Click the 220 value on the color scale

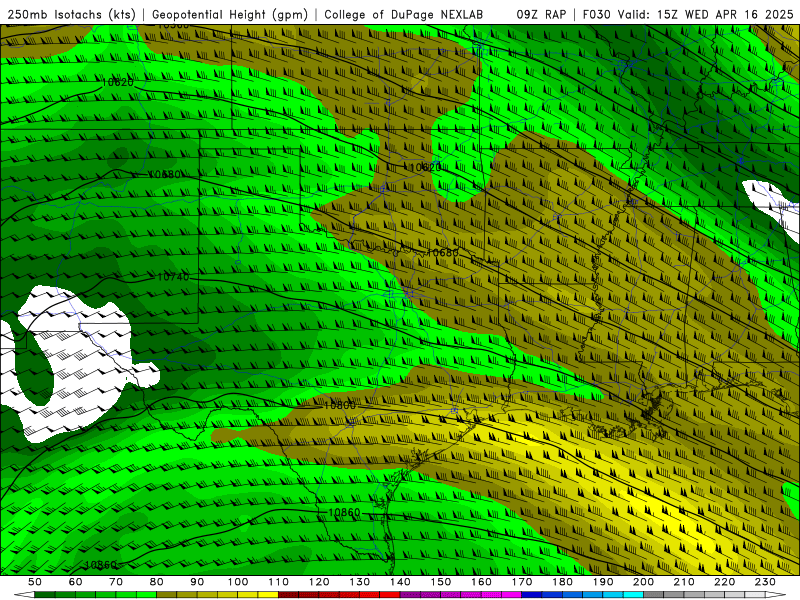coord(724,582)
